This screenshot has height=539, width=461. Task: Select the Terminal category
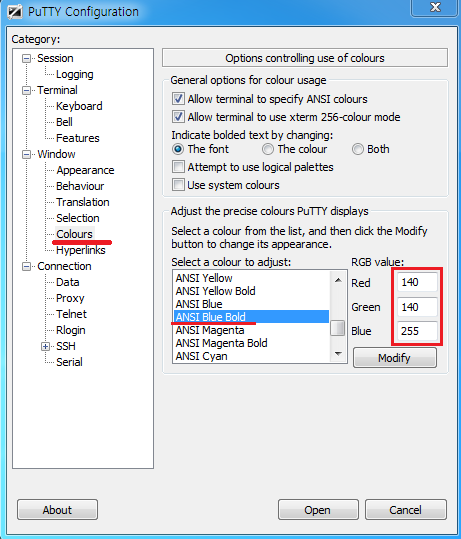[57, 90]
